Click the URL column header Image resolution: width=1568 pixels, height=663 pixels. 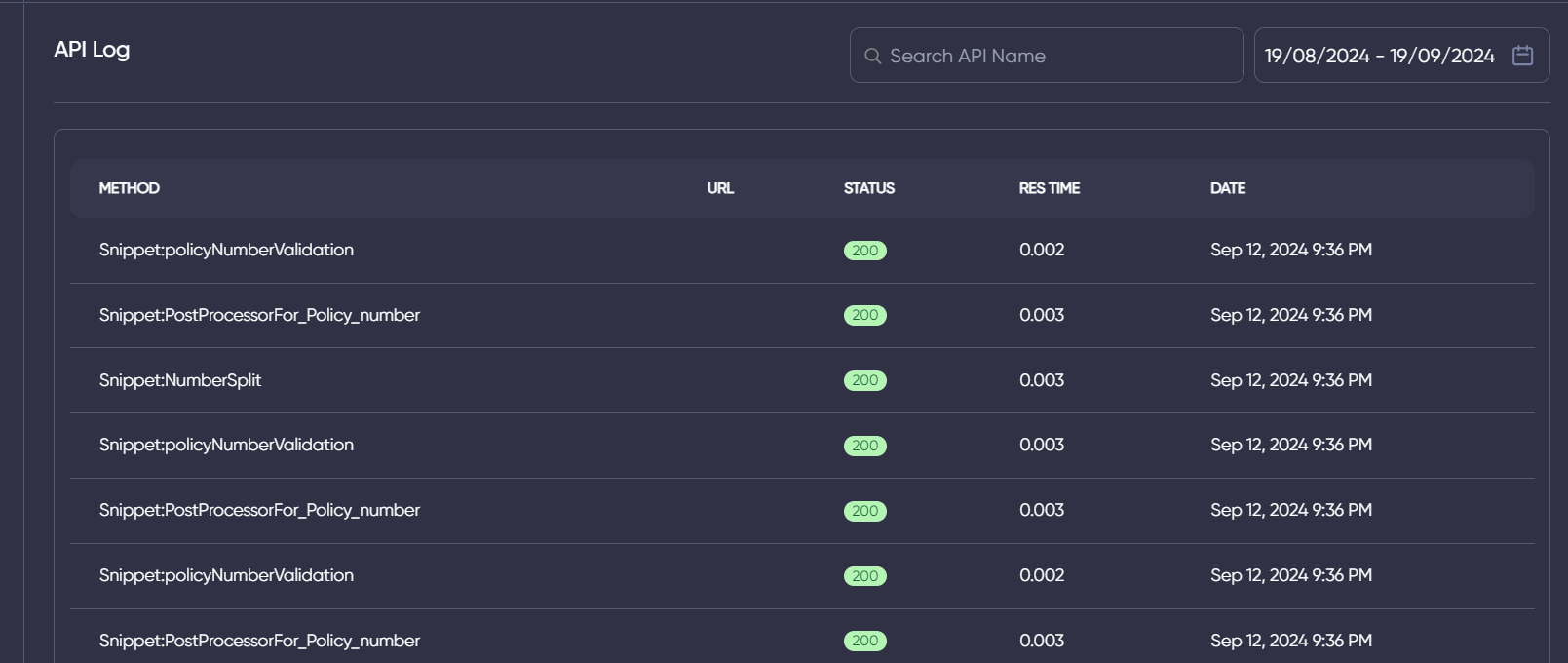pyautogui.click(x=720, y=188)
